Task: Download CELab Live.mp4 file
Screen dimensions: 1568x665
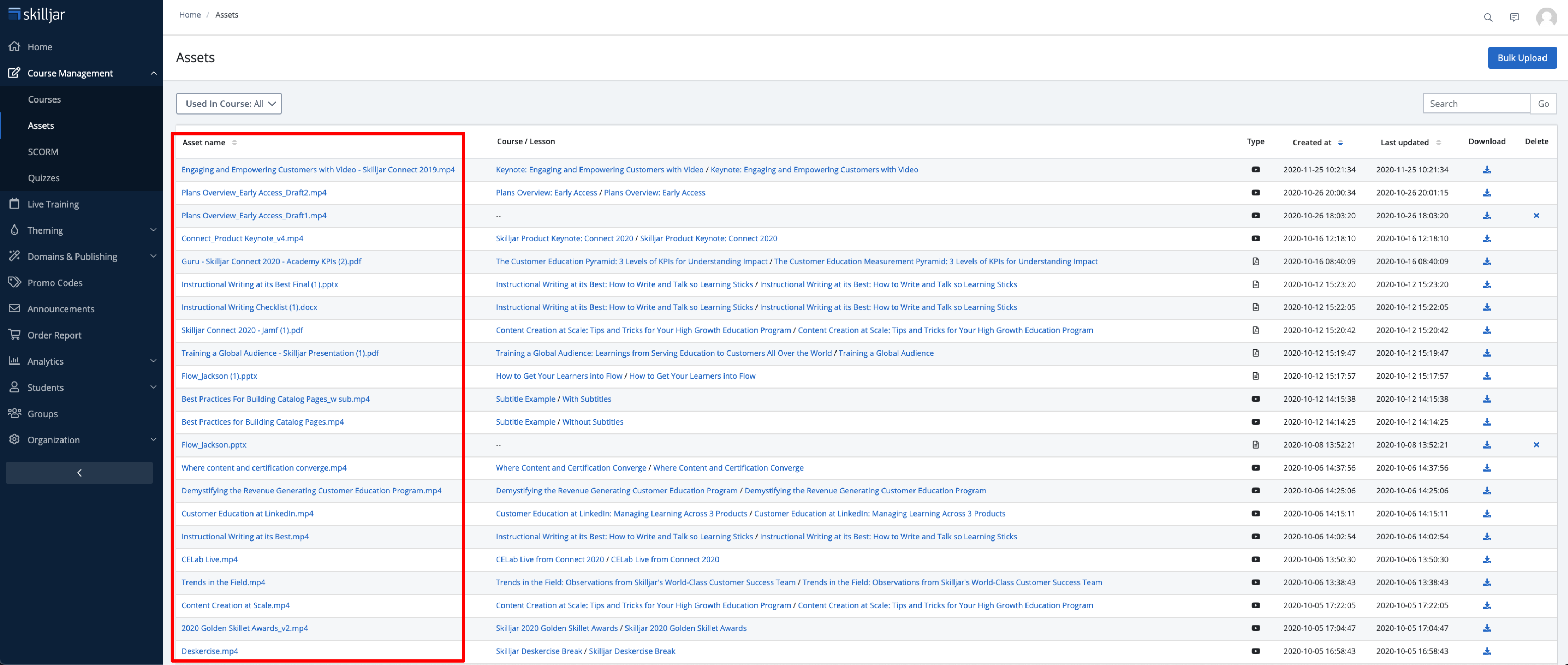Action: (x=1487, y=560)
